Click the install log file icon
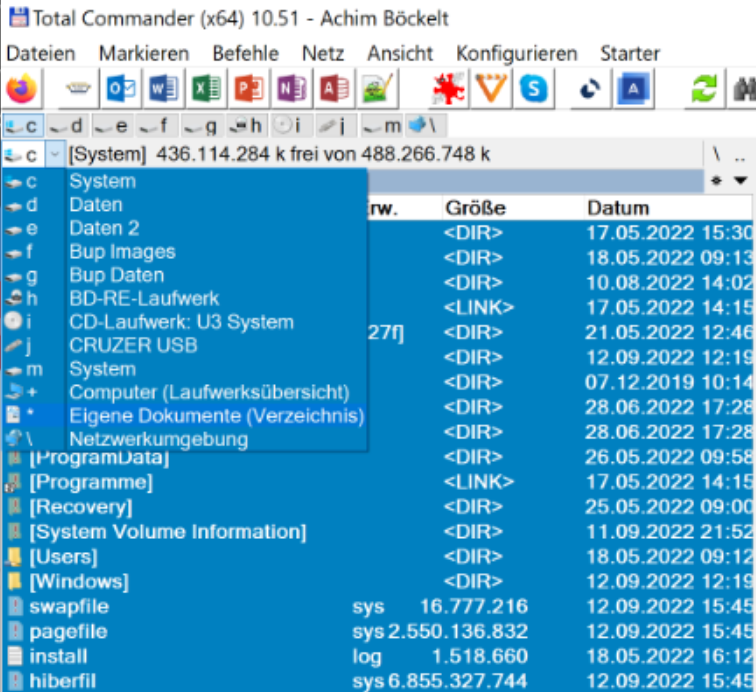Image resolution: width=756 pixels, height=692 pixels. [15, 657]
